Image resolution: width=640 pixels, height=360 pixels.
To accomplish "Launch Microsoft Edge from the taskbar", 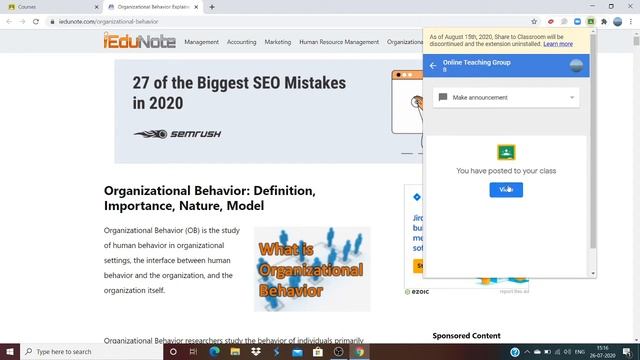I will pyautogui.click(x=214, y=351).
